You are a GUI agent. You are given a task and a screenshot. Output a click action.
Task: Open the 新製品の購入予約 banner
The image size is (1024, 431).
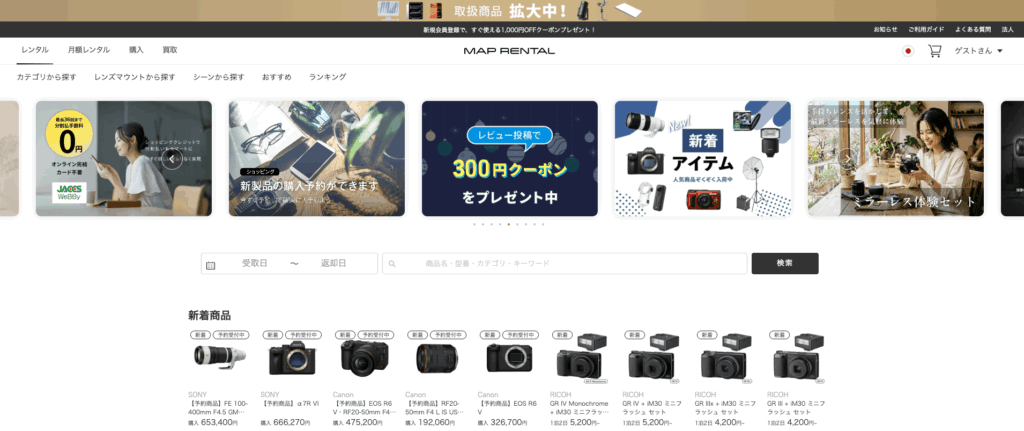[x=317, y=159]
